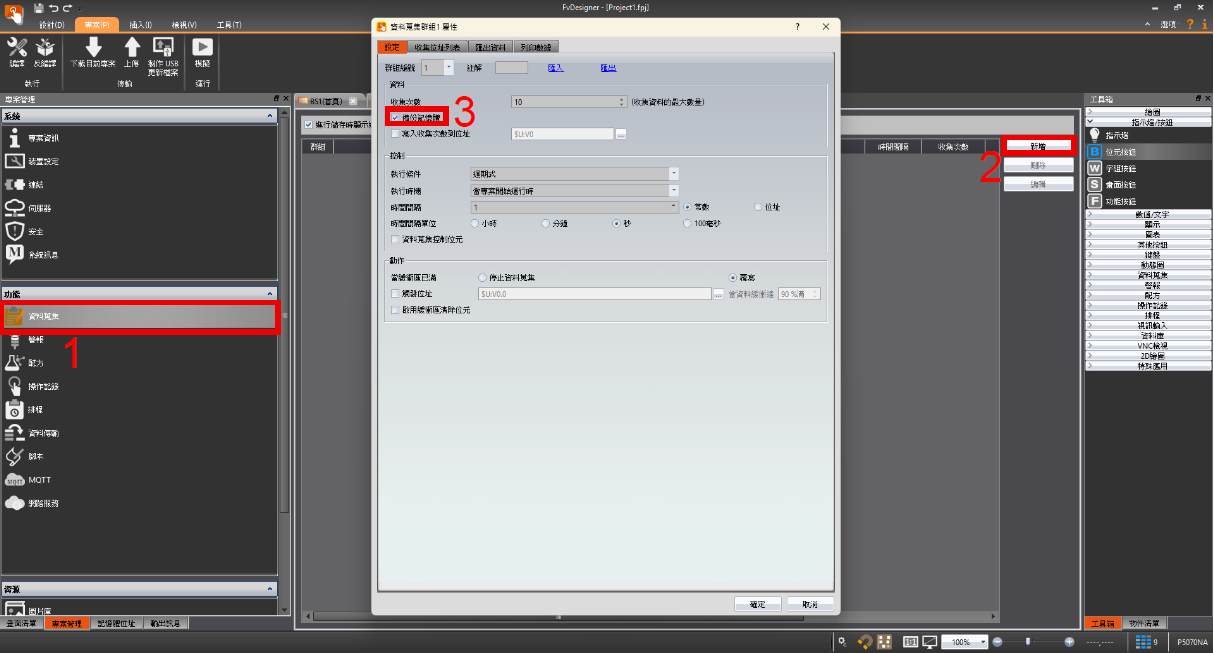This screenshot has height=653, width=1214.
Task: Click the 下載目前專案 download icon
Action: (94, 51)
